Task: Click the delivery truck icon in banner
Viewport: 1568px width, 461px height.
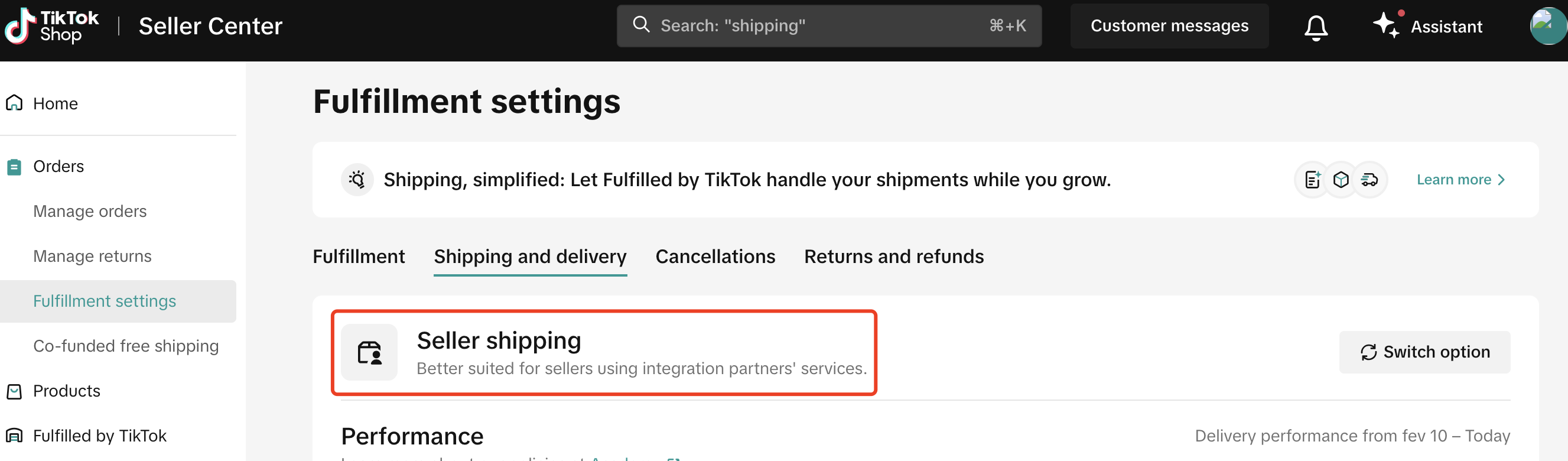Action: [x=1369, y=180]
